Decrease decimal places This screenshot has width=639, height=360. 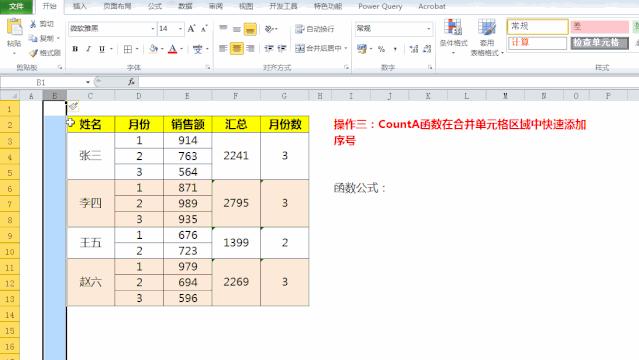point(427,49)
